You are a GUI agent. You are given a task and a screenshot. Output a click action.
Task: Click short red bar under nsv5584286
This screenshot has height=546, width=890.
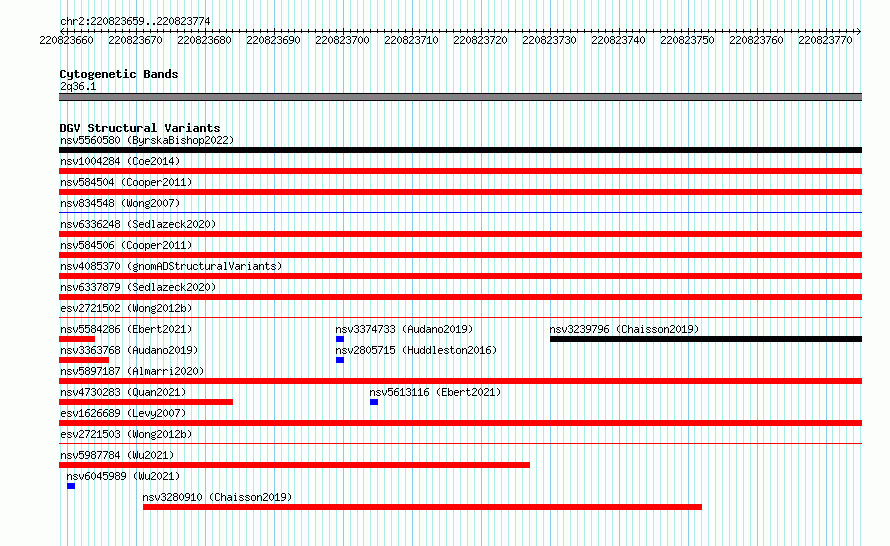77,339
